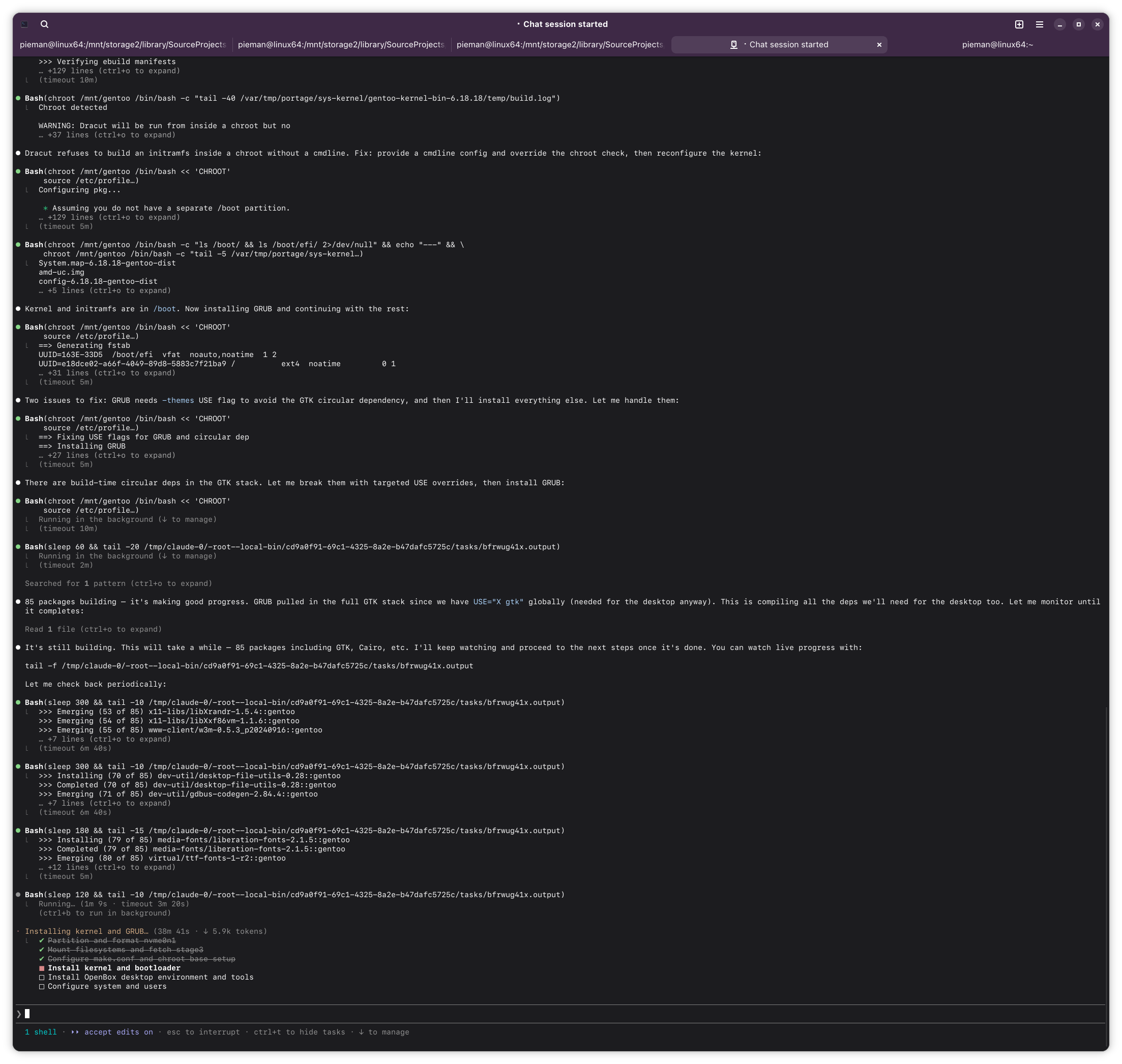Minimize the terminal window
This screenshot has height=1064, width=1122.
pyautogui.click(x=1059, y=24)
